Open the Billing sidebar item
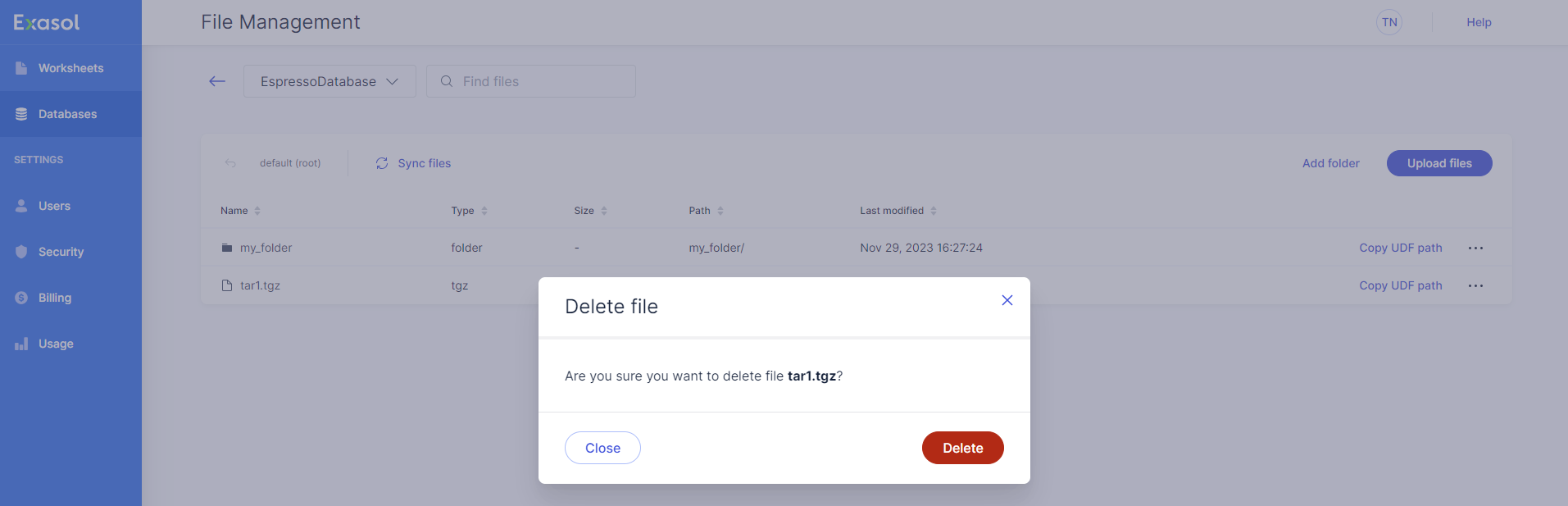Image resolution: width=1568 pixels, height=506 pixels. [55, 298]
